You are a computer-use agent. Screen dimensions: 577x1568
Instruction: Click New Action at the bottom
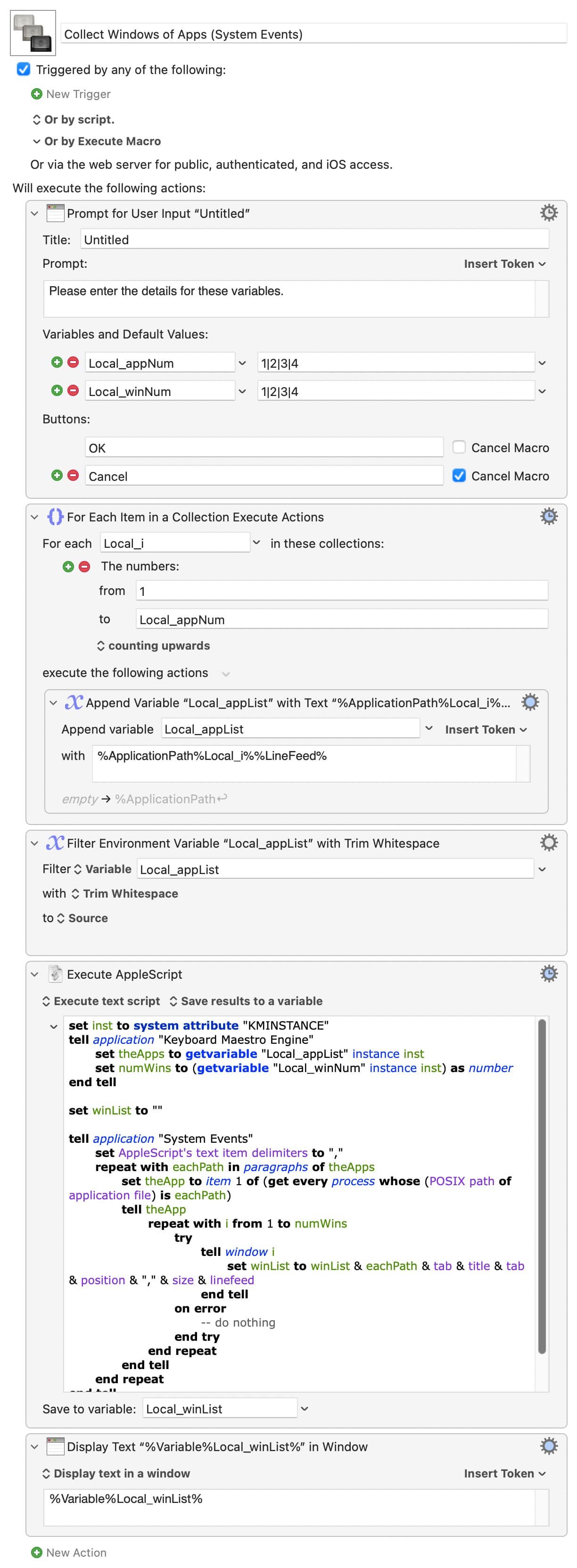point(69,1552)
